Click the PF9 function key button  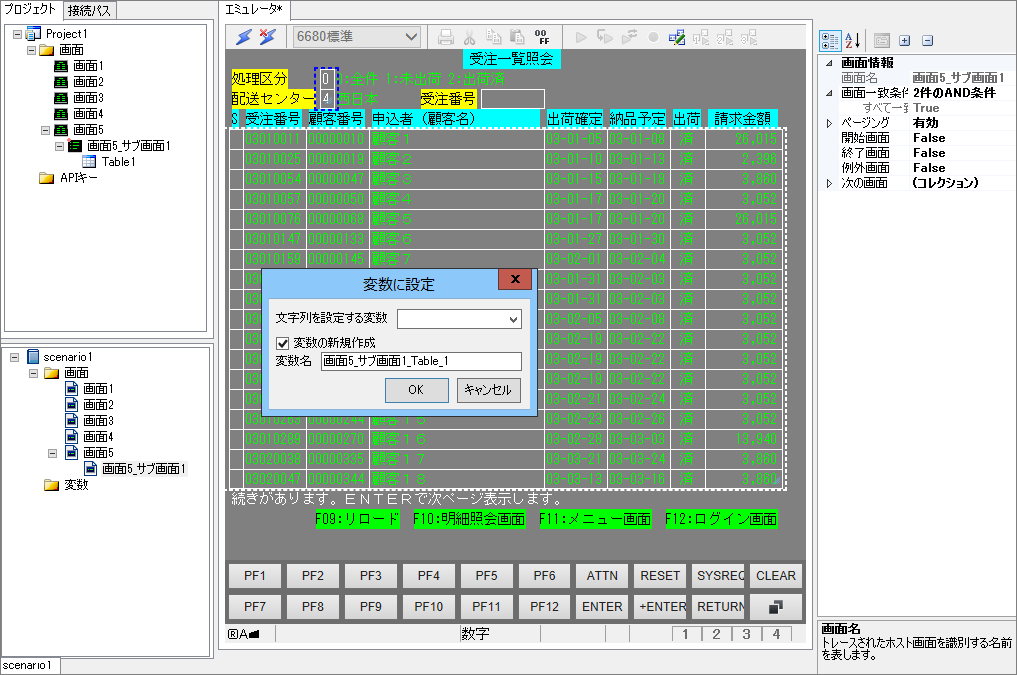click(370, 607)
